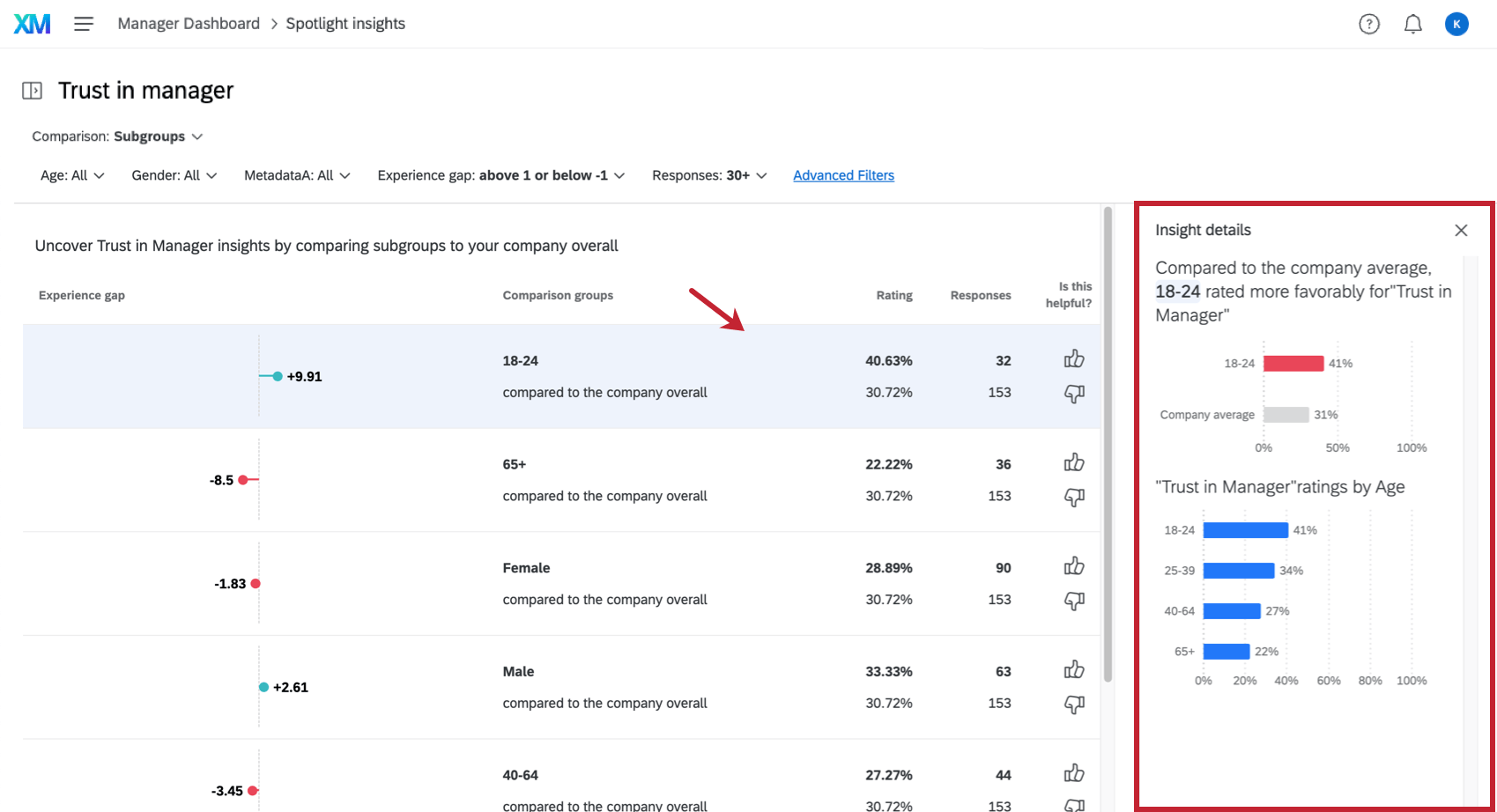Open the user account avatar K
This screenshot has width=1497, height=812.
click(x=1456, y=24)
